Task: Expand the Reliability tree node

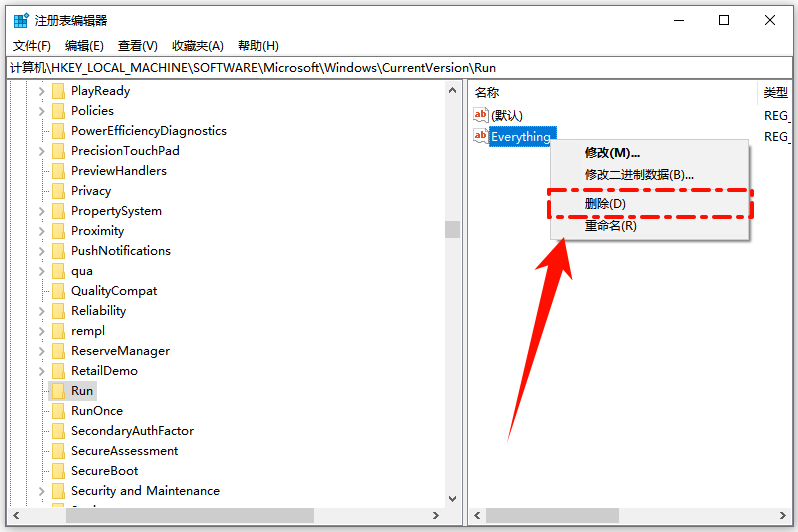Action: [x=42, y=311]
